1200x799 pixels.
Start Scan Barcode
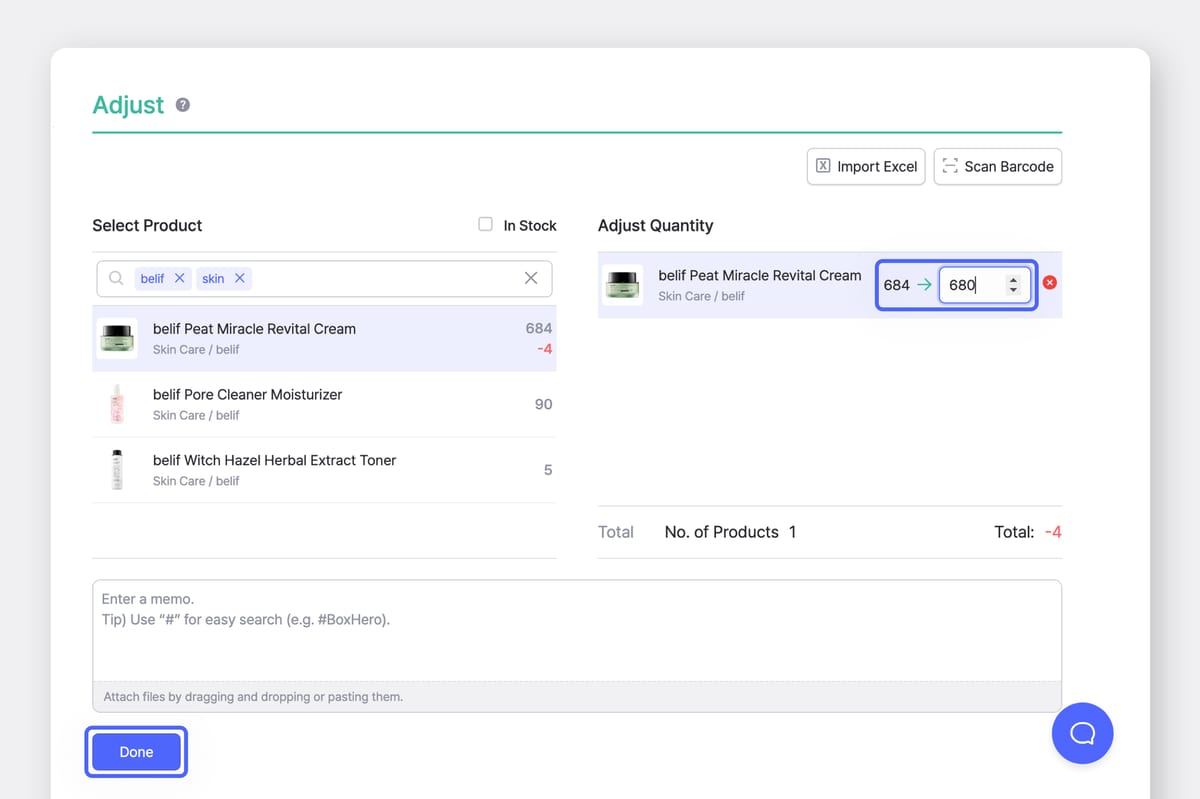point(997,166)
